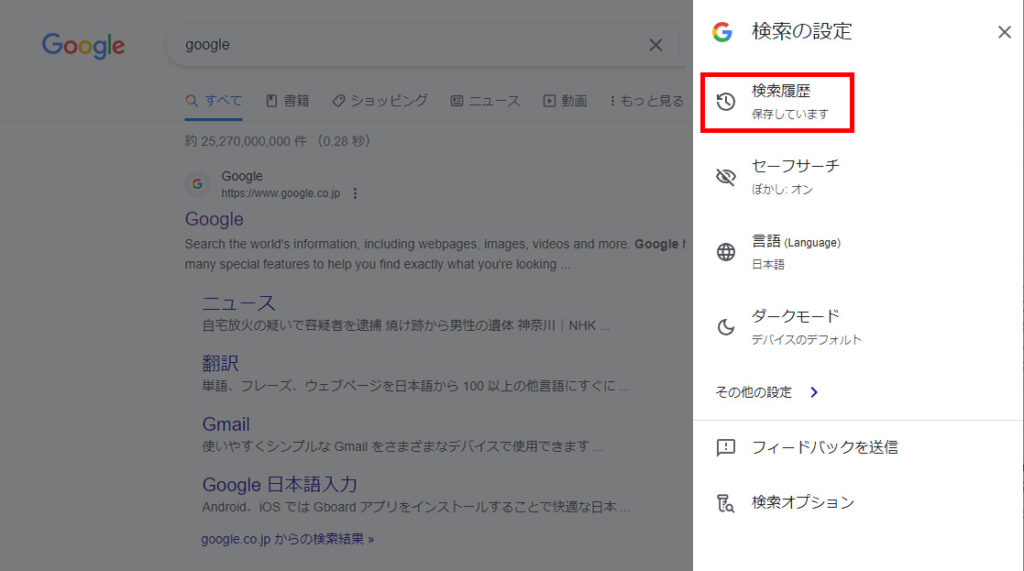The width and height of the screenshot is (1024, 571).
Task: Open もっと見る more options menu
Action: tap(644, 101)
